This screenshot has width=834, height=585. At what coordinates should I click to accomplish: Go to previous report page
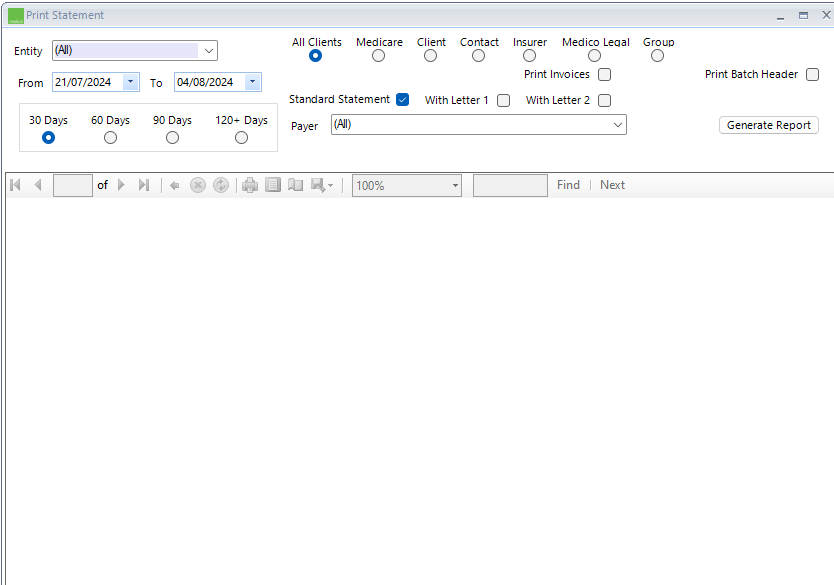[x=38, y=185]
